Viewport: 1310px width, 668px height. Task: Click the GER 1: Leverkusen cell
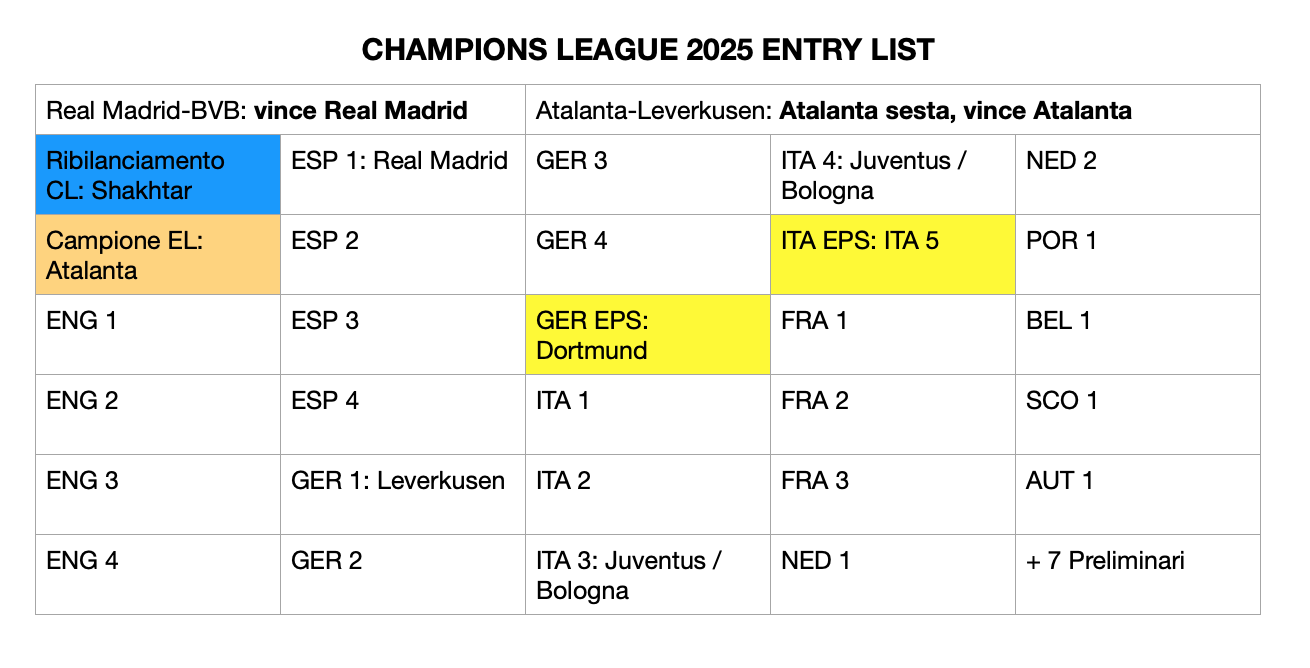[403, 494]
